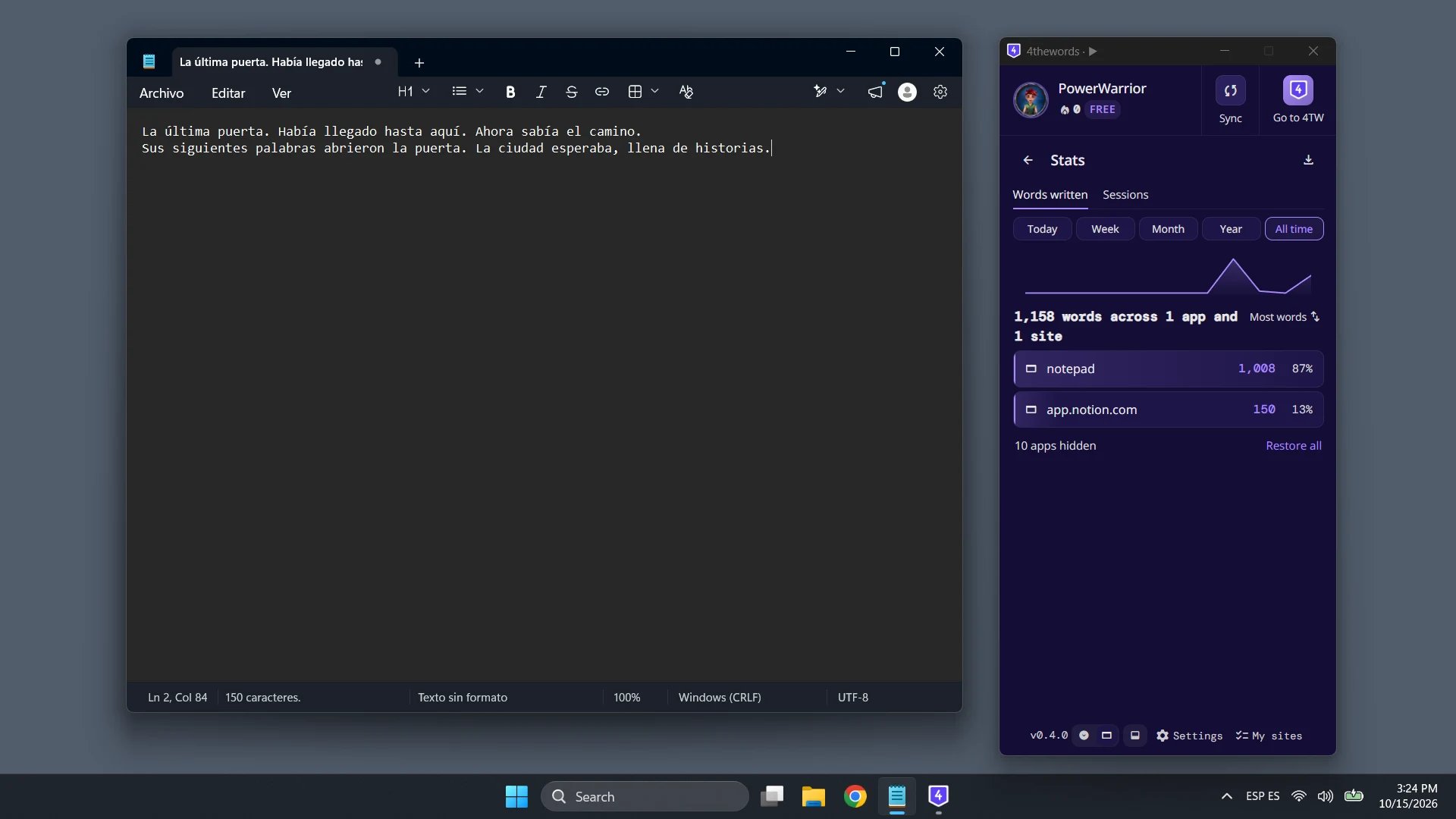Select the Today time range
This screenshot has width=1456, height=819.
click(1042, 229)
